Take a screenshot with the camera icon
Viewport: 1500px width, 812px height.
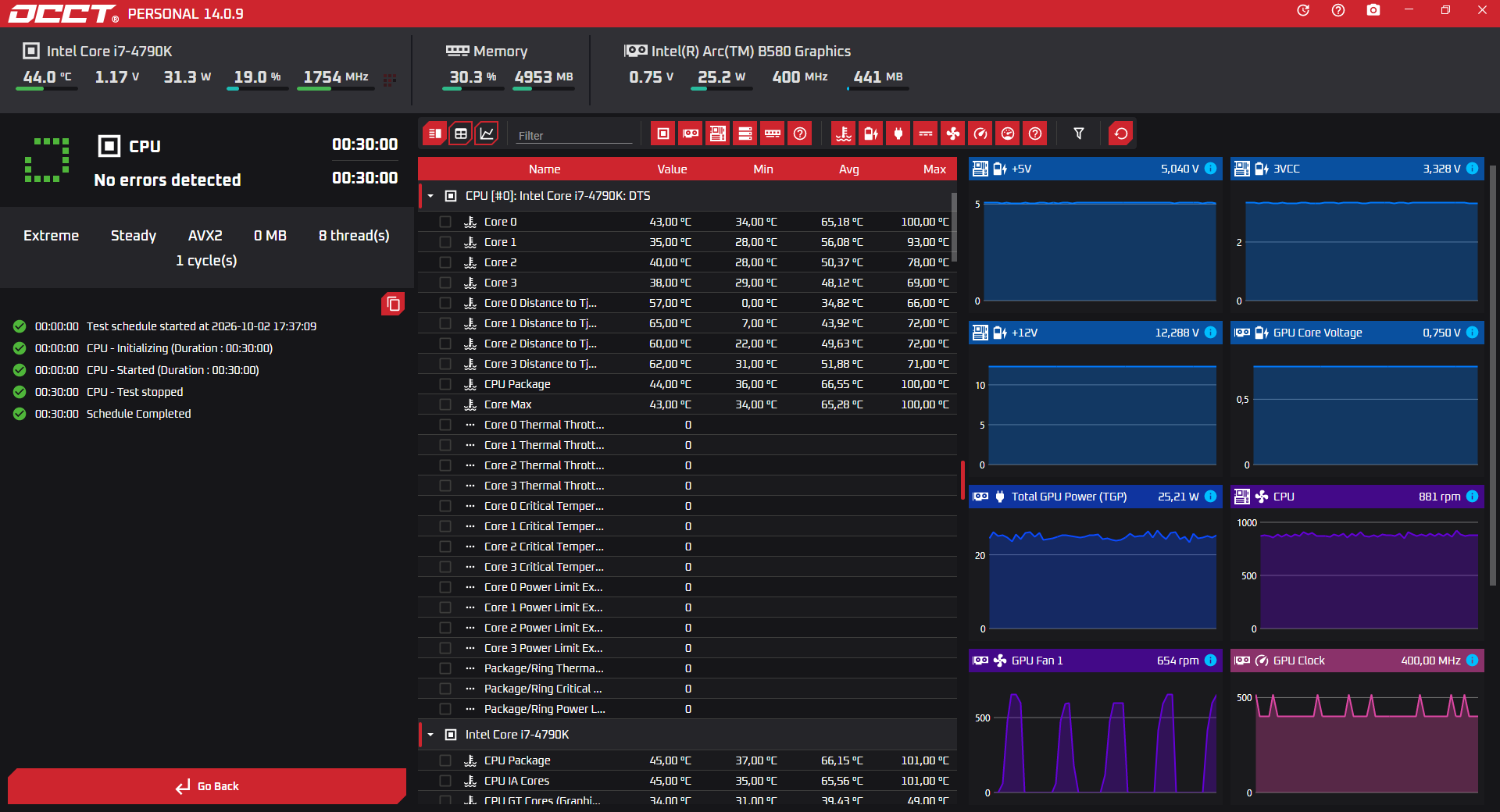(x=1373, y=10)
